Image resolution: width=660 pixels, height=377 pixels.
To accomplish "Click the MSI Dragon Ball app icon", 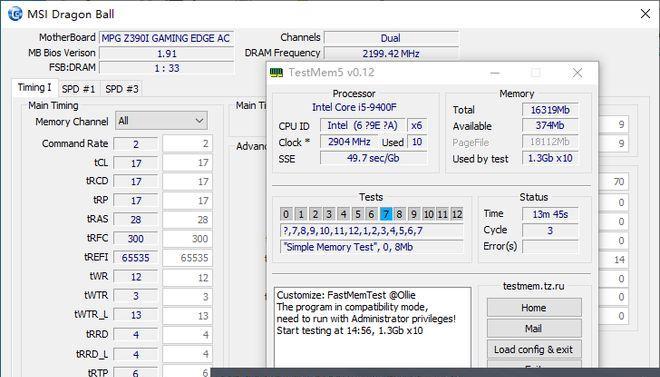I will pyautogui.click(x=15, y=14).
